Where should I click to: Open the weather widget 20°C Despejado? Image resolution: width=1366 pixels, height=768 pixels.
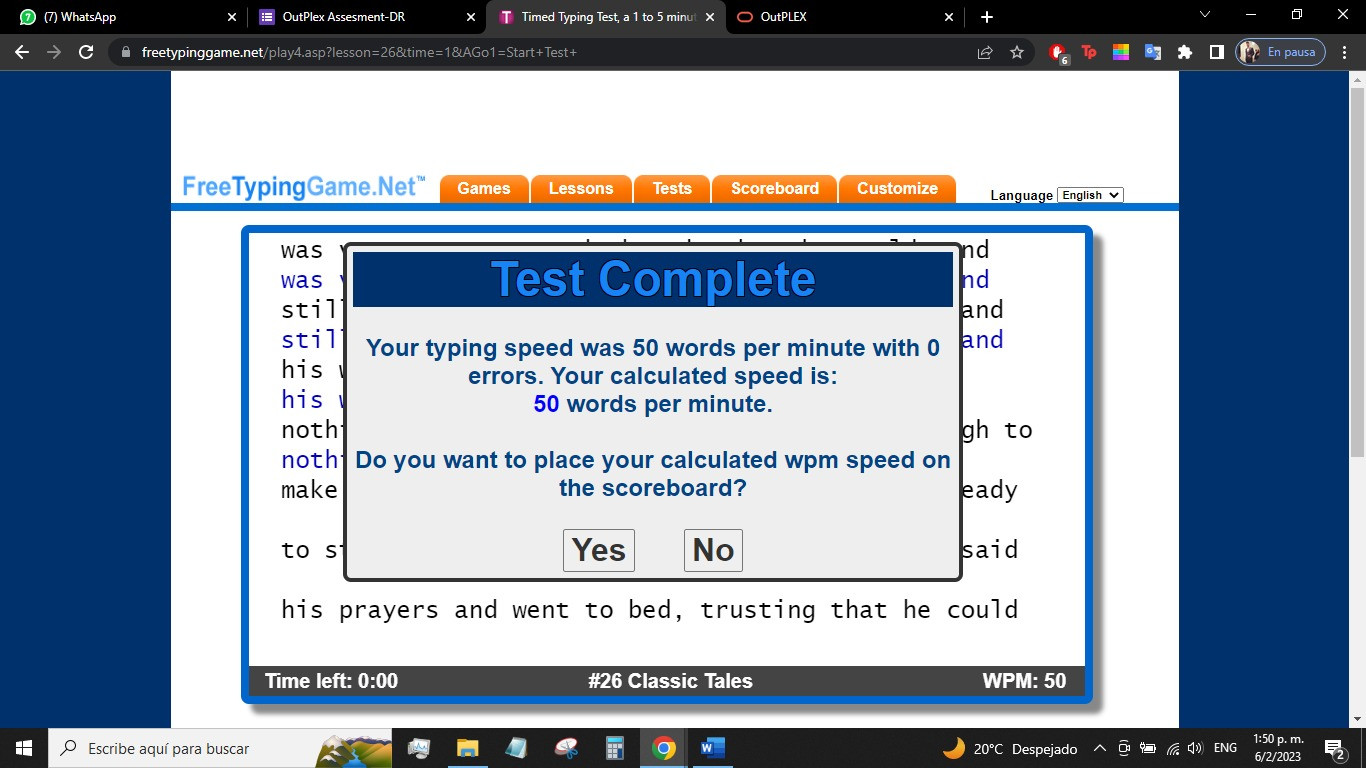click(1010, 748)
